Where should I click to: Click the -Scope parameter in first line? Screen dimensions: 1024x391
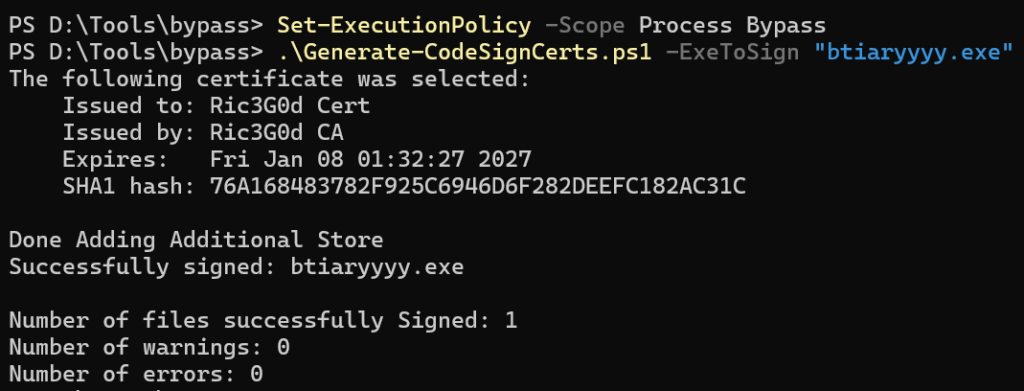pyautogui.click(x=584, y=26)
